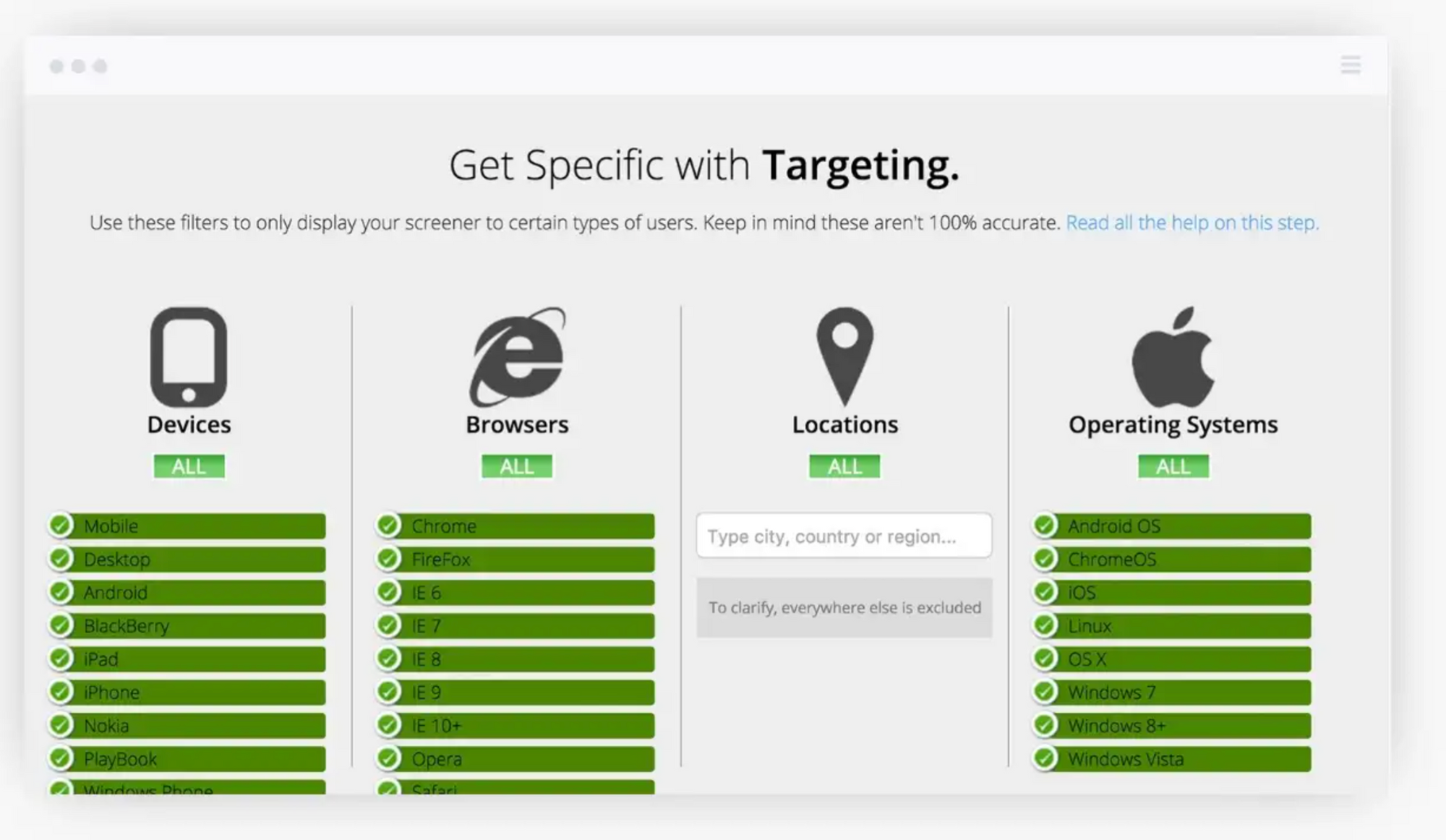Toggle the Windows Vista option
This screenshot has height=840, width=1446.
1173,759
